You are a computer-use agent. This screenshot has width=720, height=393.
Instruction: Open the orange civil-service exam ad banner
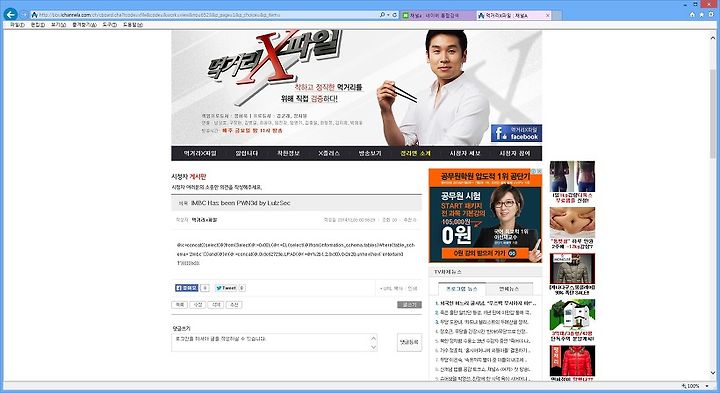485,215
